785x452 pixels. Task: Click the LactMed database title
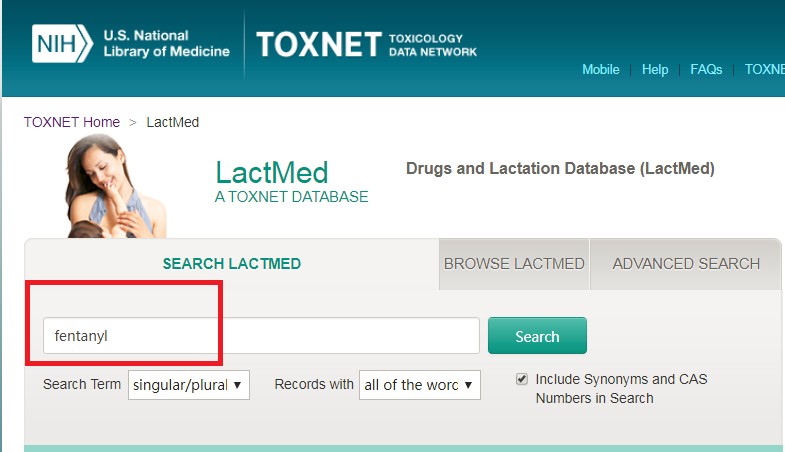(x=271, y=171)
